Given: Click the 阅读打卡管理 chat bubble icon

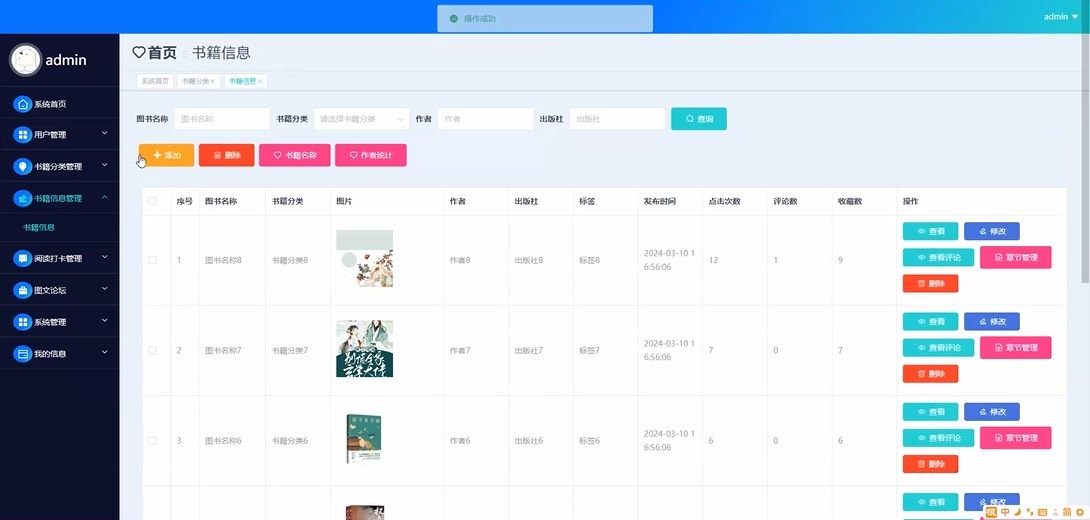Looking at the screenshot, I should (x=23, y=259).
